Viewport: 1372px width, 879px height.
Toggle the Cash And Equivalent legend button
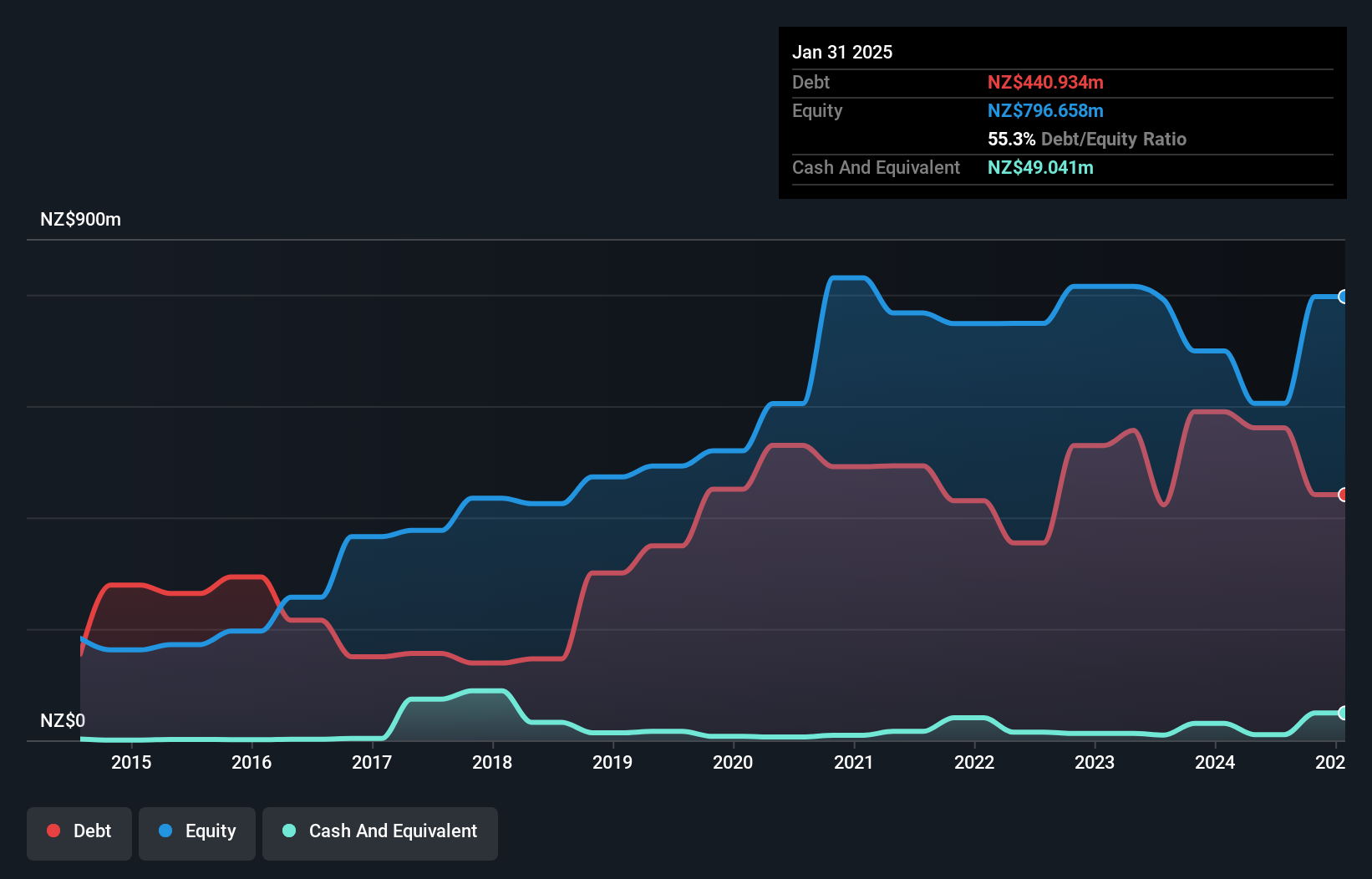380,833
